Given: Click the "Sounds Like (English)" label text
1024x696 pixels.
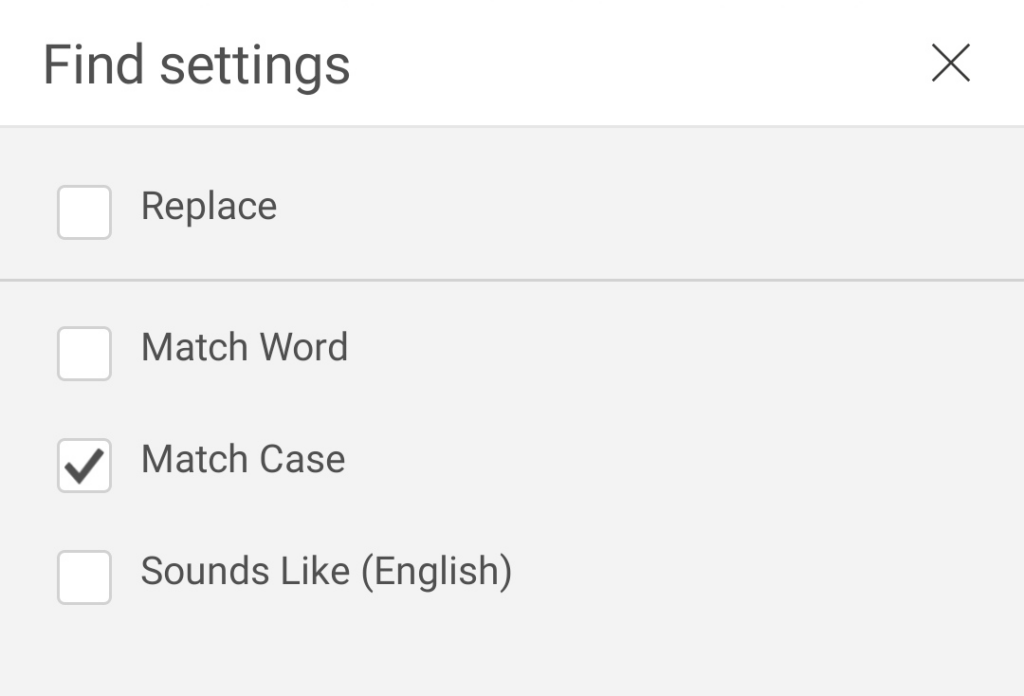Looking at the screenshot, I should click(x=326, y=571).
